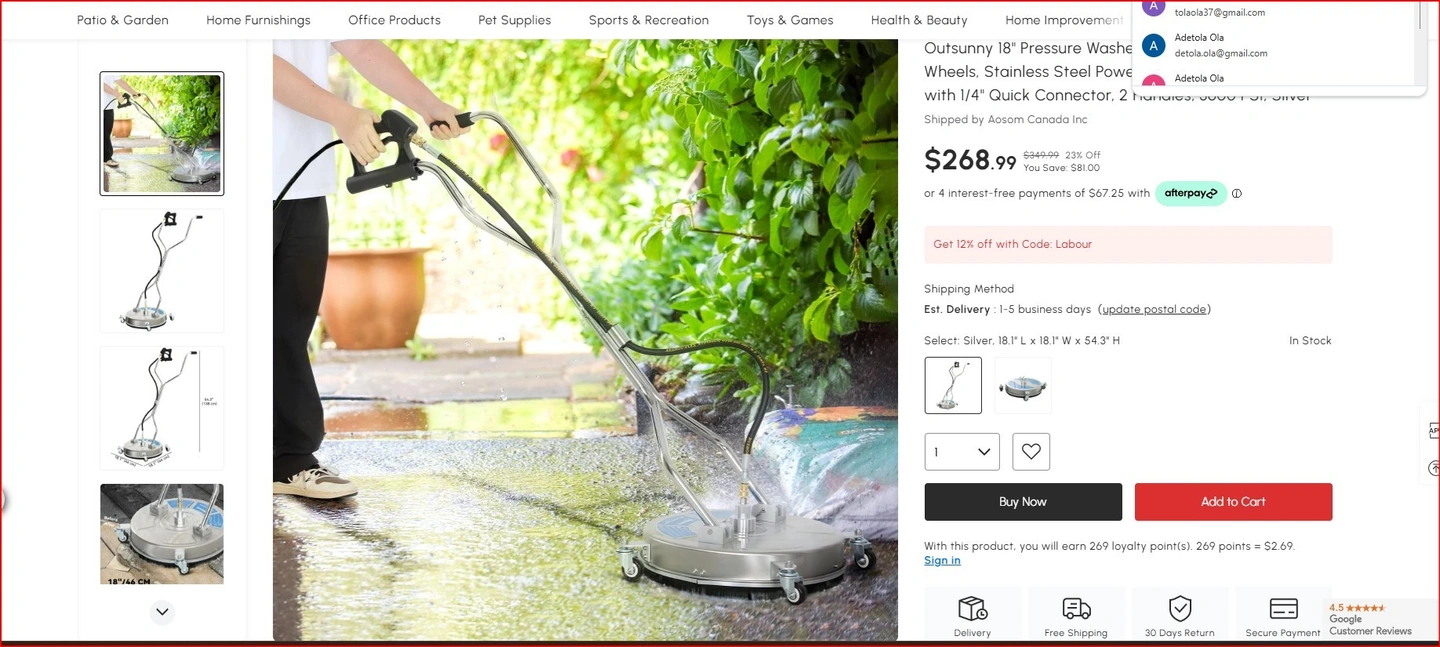
Task: Select the round cleaner head variant
Action: [1023, 385]
